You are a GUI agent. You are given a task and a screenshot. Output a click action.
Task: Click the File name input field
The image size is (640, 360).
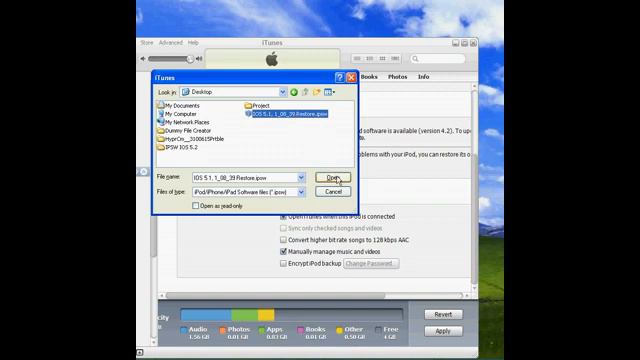coord(244,178)
